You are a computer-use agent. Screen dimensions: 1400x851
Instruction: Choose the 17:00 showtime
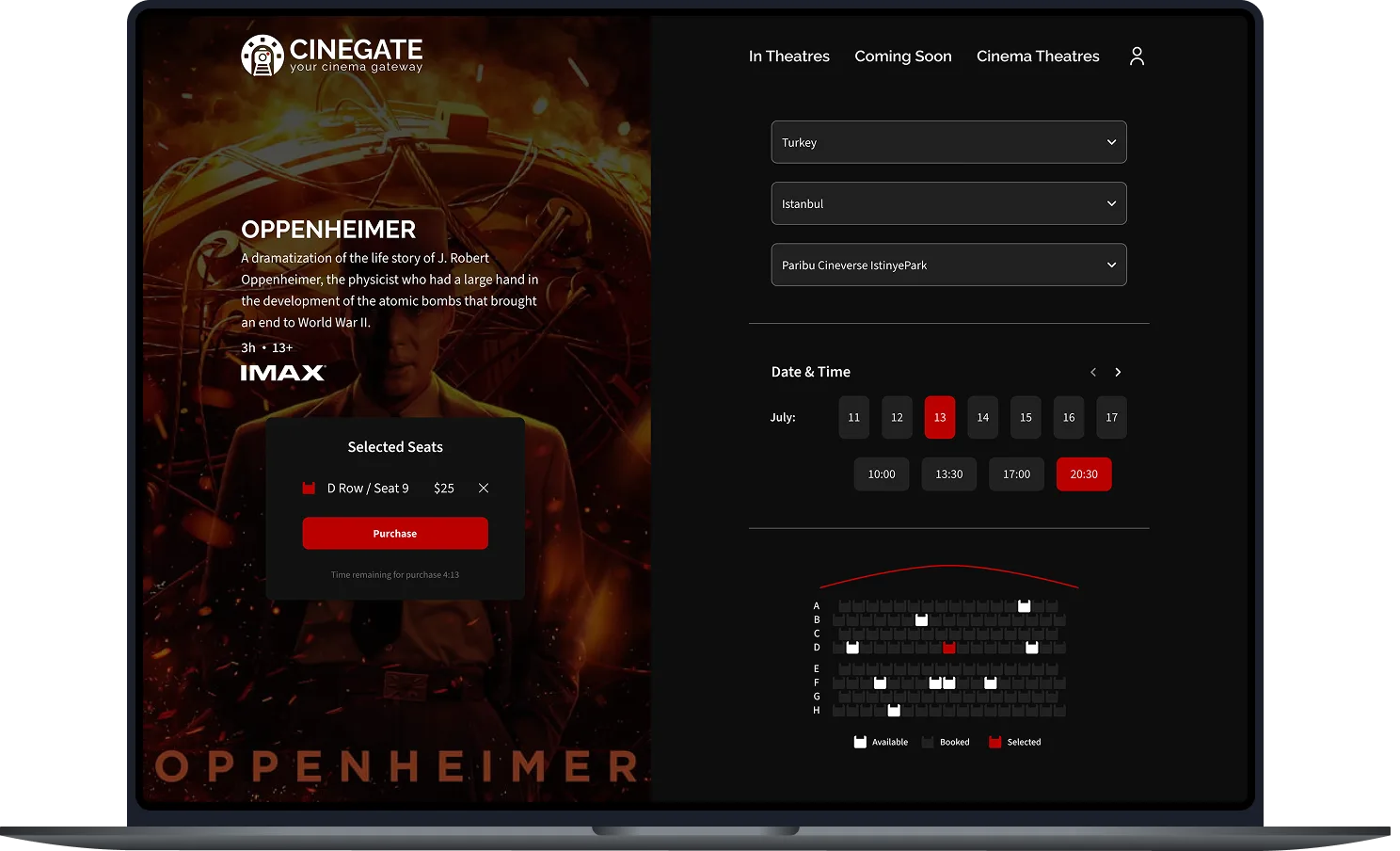click(x=1016, y=474)
